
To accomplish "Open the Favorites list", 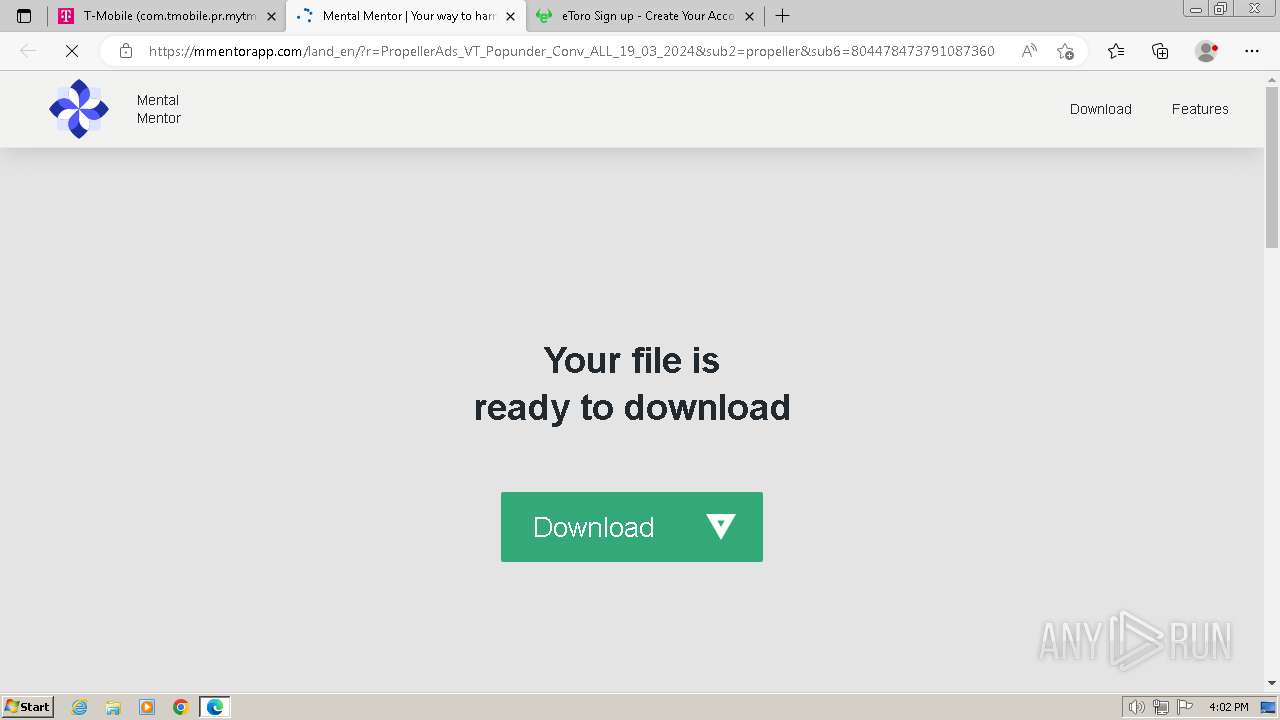I will pos(1116,51).
